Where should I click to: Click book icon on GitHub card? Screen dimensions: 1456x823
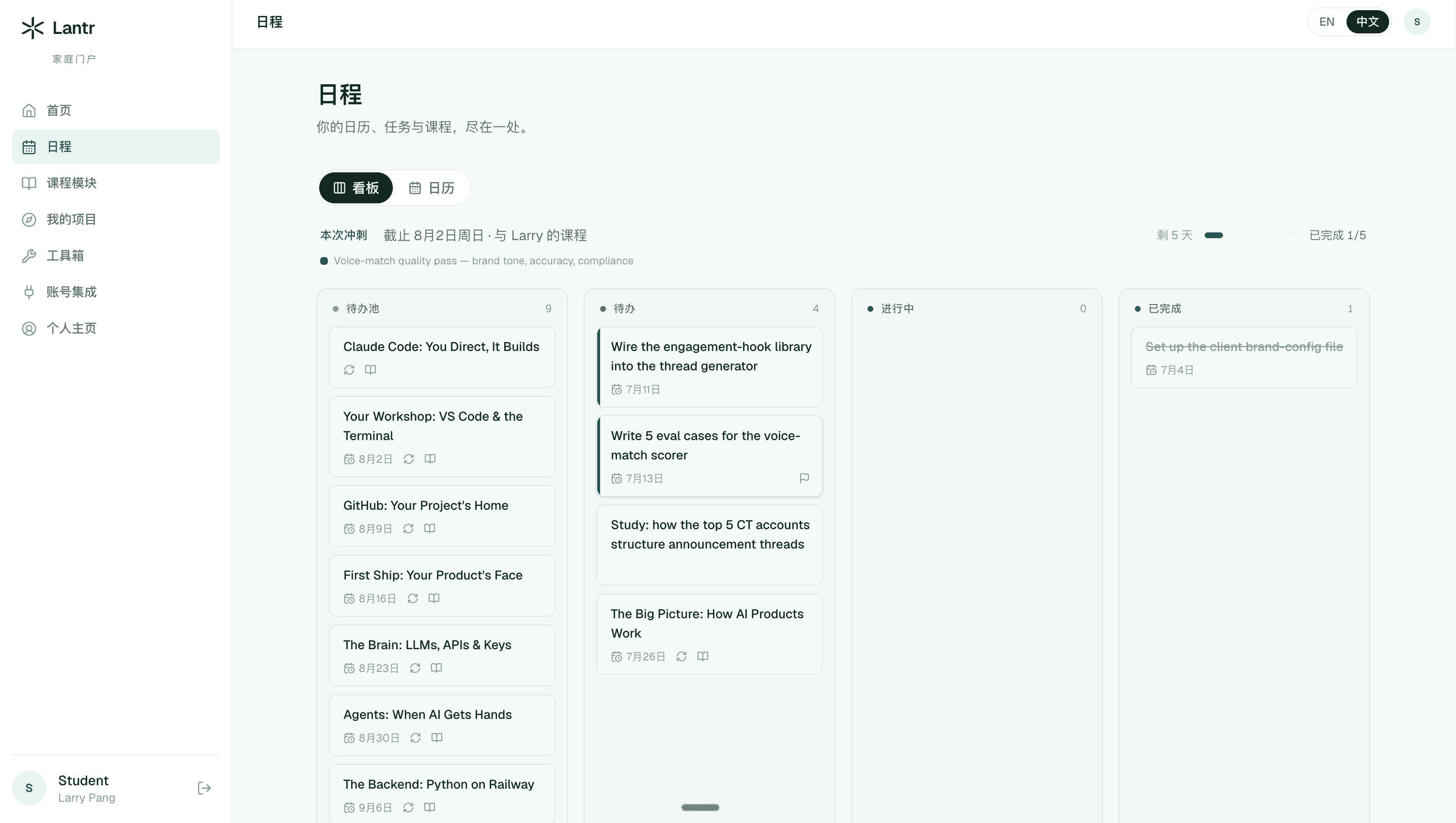click(430, 529)
